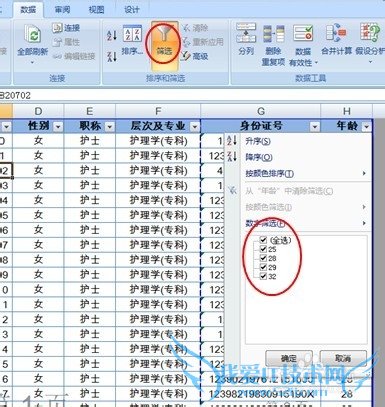Viewport: 385px width, 407px height.
Task: Select column D header
Action: click(38, 111)
